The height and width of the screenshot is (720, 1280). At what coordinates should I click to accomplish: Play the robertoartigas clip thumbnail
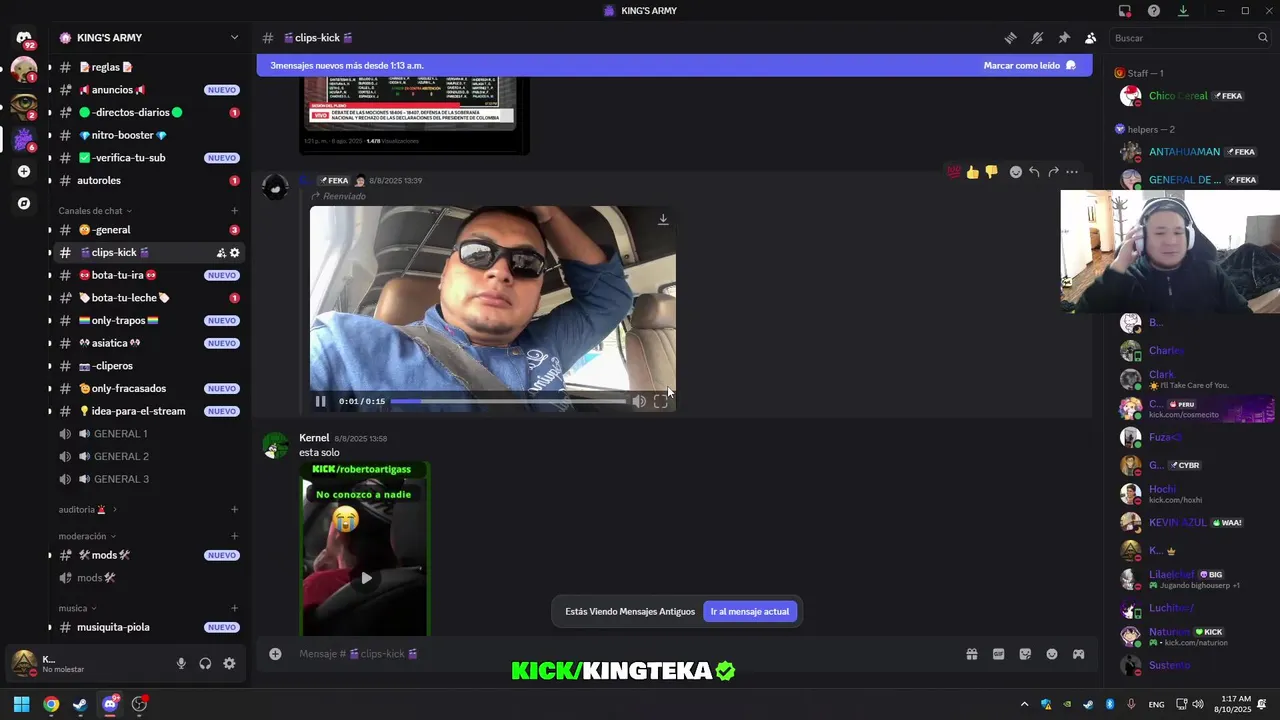pos(366,578)
